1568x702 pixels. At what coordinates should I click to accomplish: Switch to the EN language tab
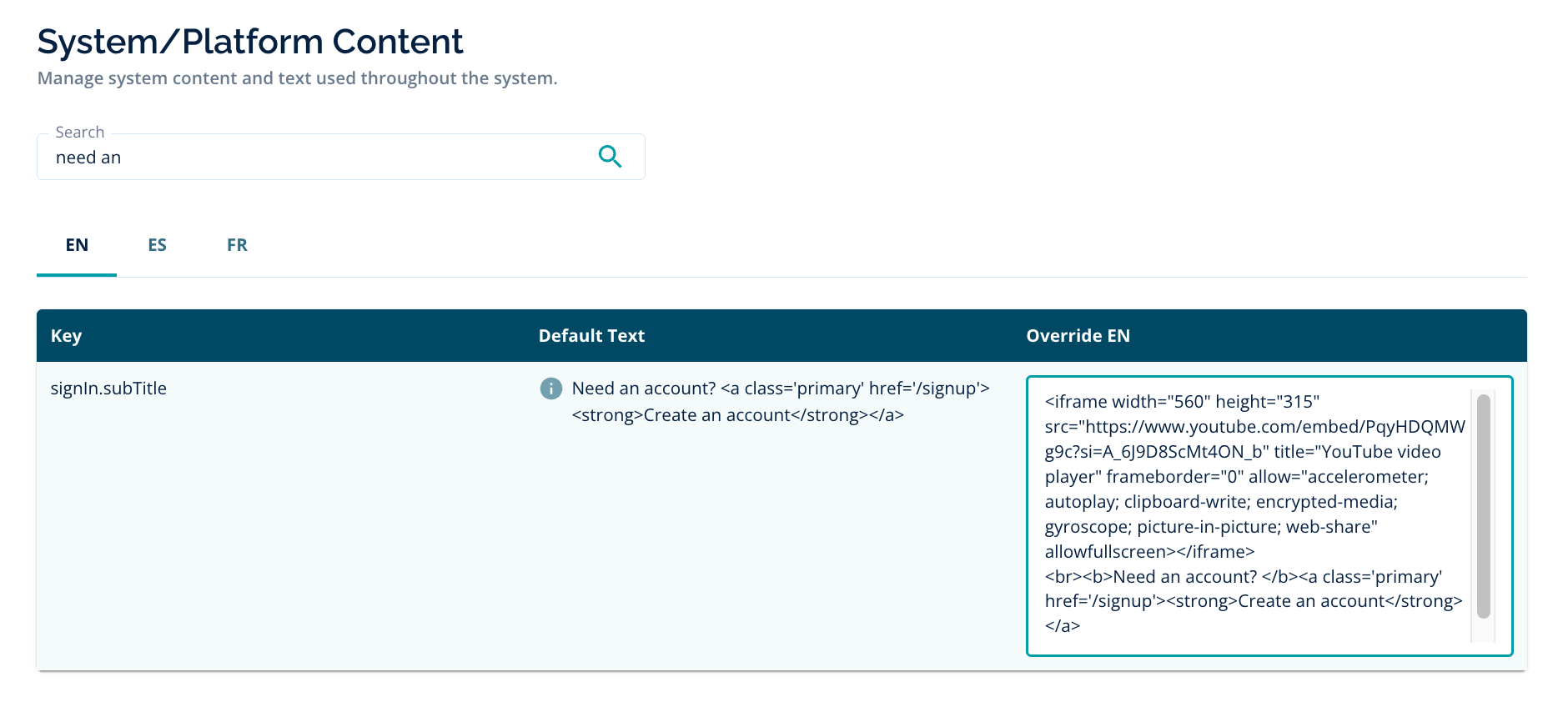click(77, 245)
